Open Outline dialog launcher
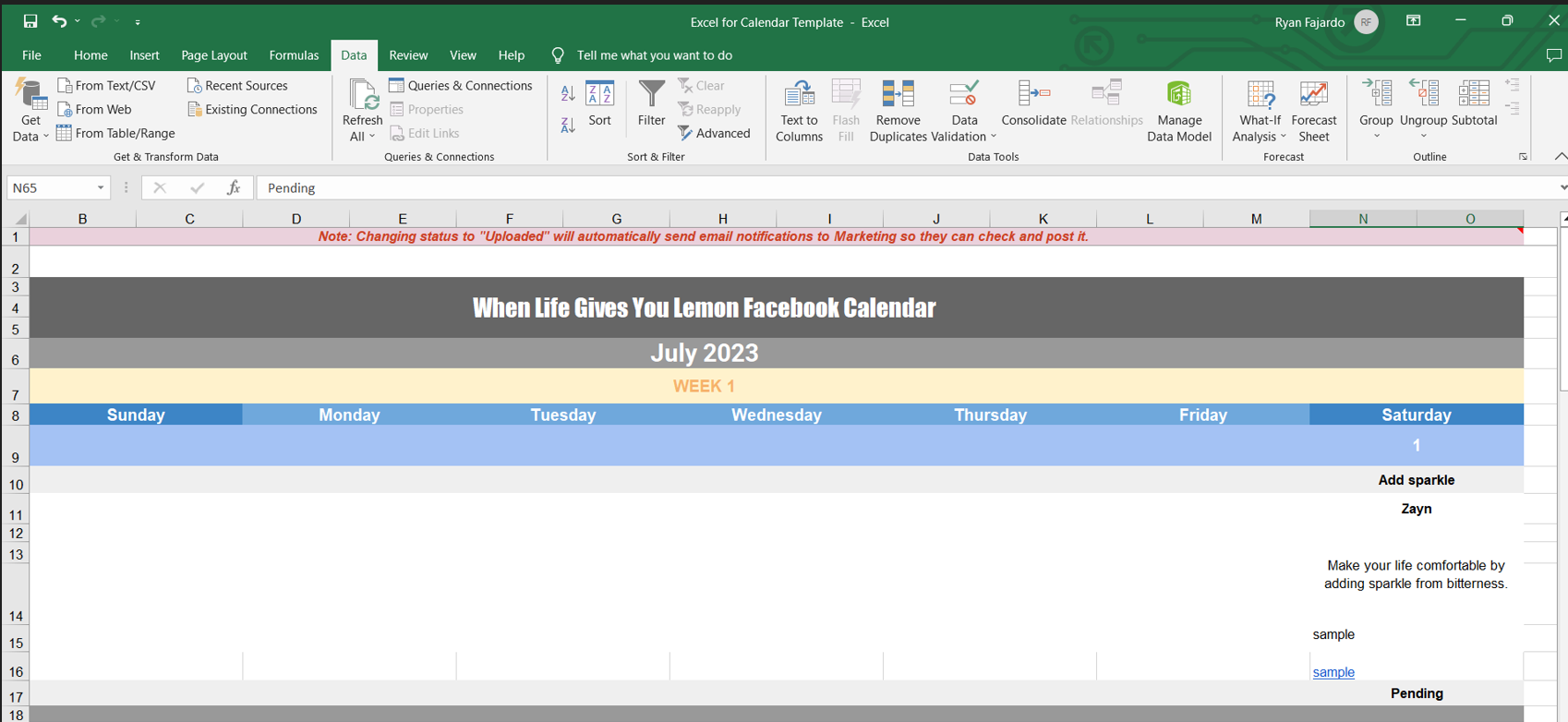Image resolution: width=1568 pixels, height=722 pixels. pos(1523,157)
